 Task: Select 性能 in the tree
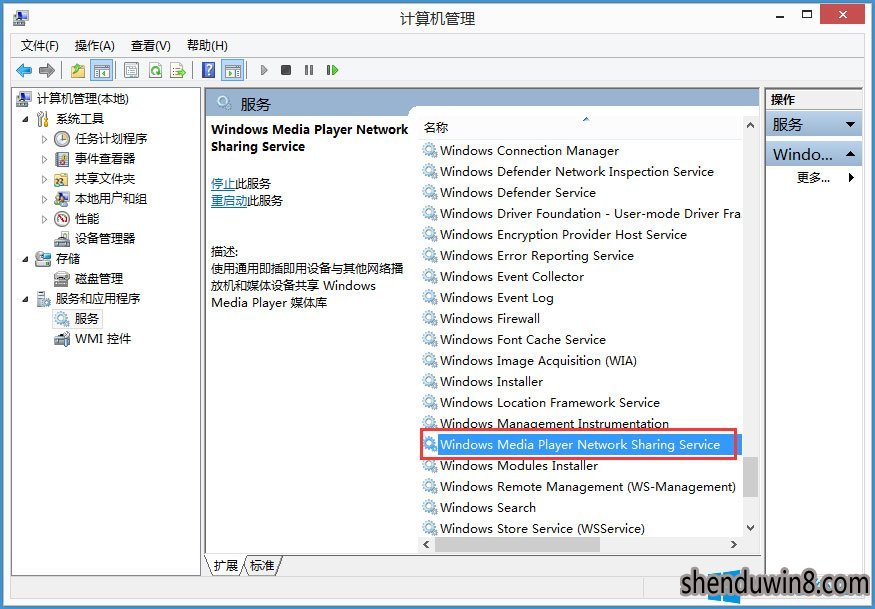pos(87,219)
